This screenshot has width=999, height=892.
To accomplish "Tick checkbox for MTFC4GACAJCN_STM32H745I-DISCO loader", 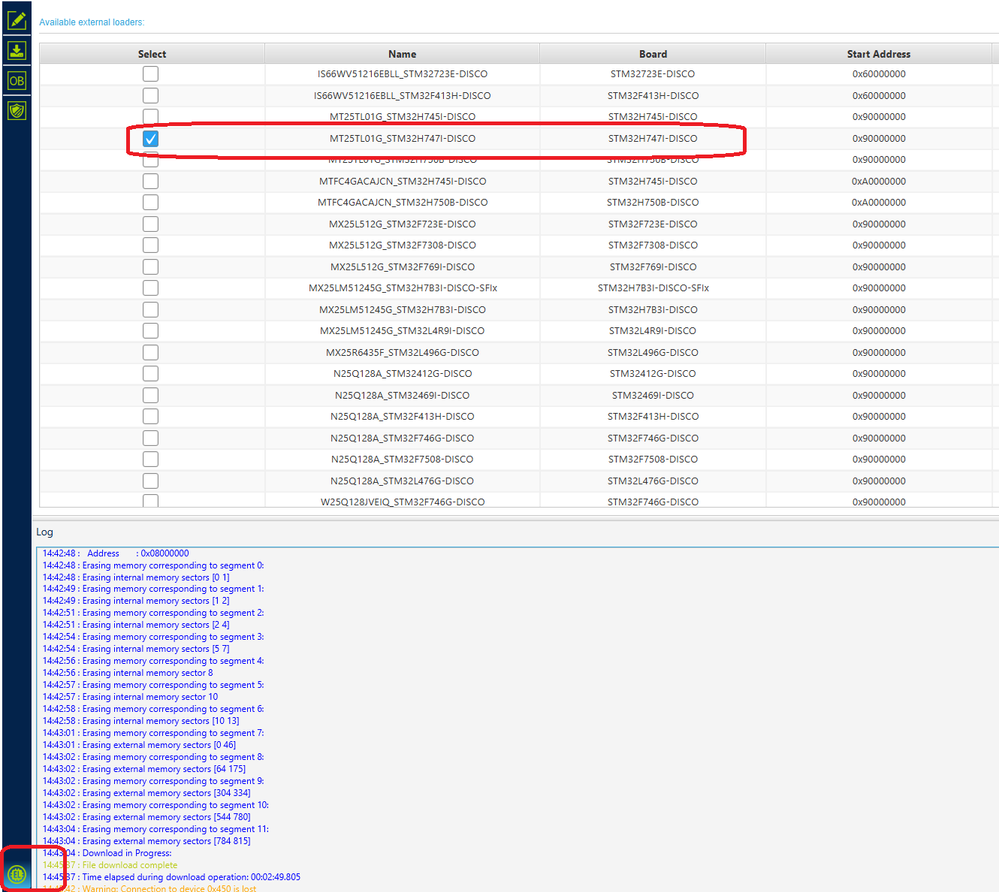I will 150,181.
